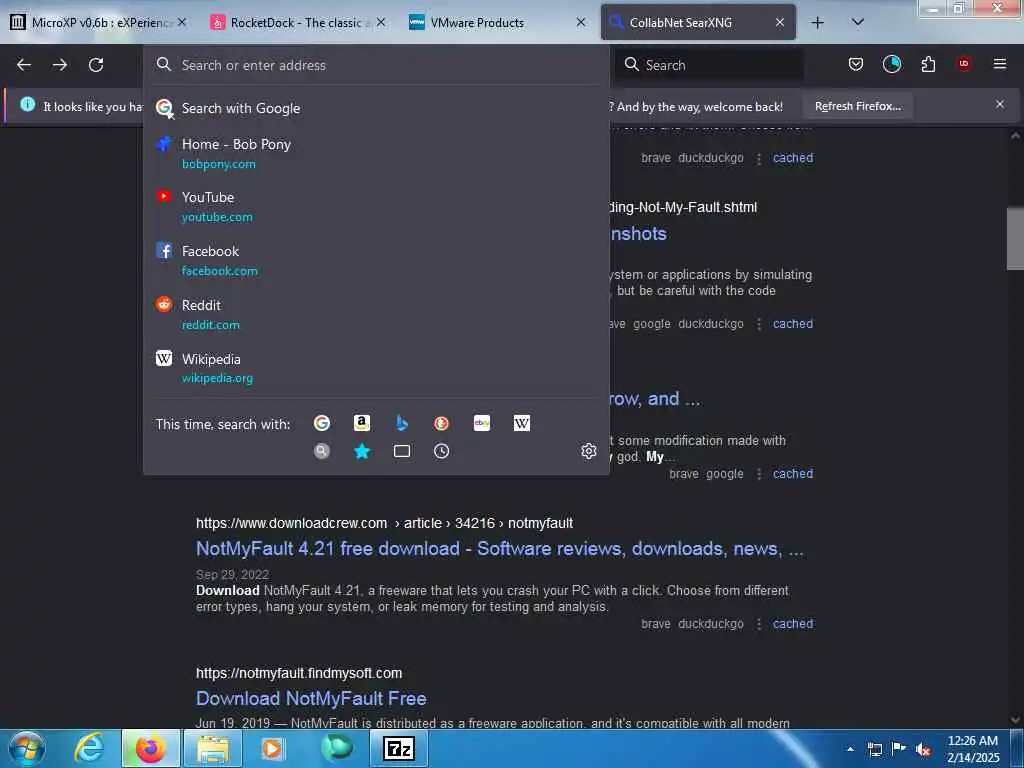
Task: Open the YouTube suggestion
Action: [376, 206]
